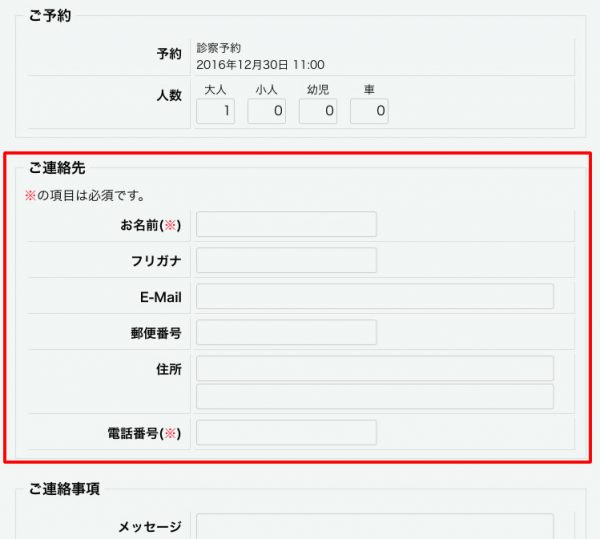Click the 診察予約 reservation type text
Viewport: 600px width, 539px height.
coord(218,48)
